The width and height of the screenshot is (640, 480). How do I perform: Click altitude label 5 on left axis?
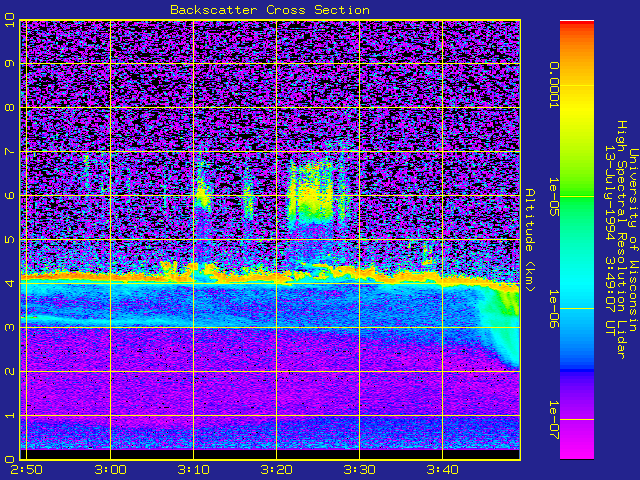(x=10, y=240)
